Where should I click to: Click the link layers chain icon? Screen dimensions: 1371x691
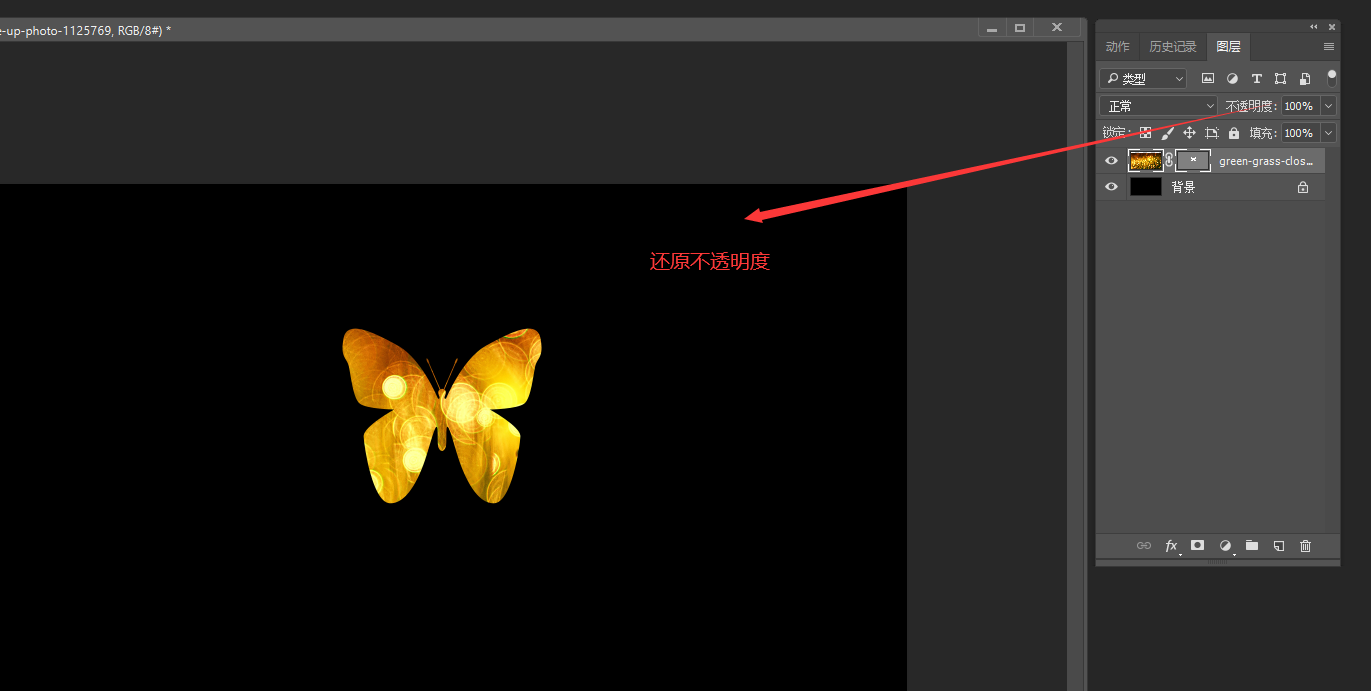(1144, 546)
